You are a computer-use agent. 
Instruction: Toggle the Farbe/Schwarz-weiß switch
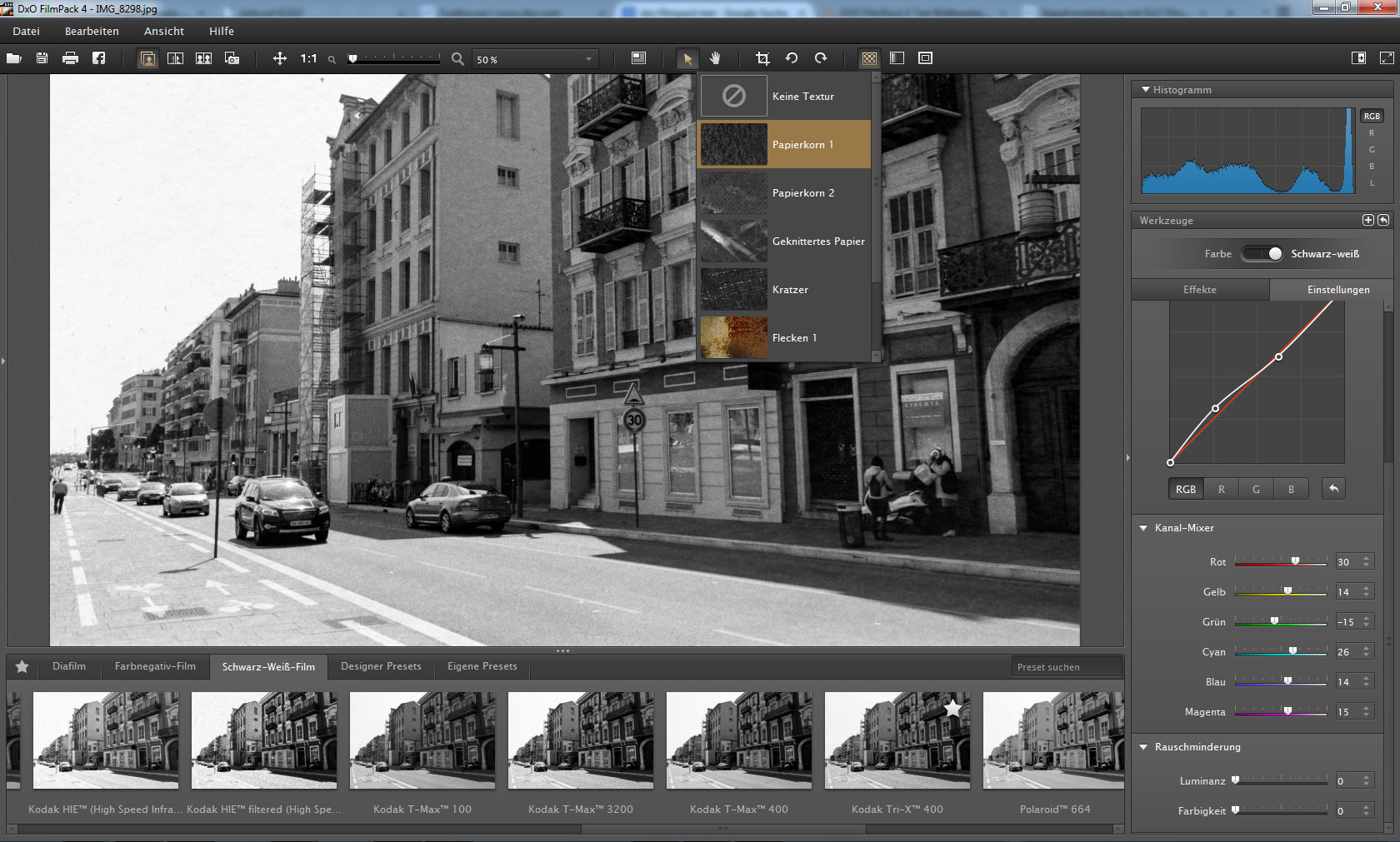(1262, 254)
